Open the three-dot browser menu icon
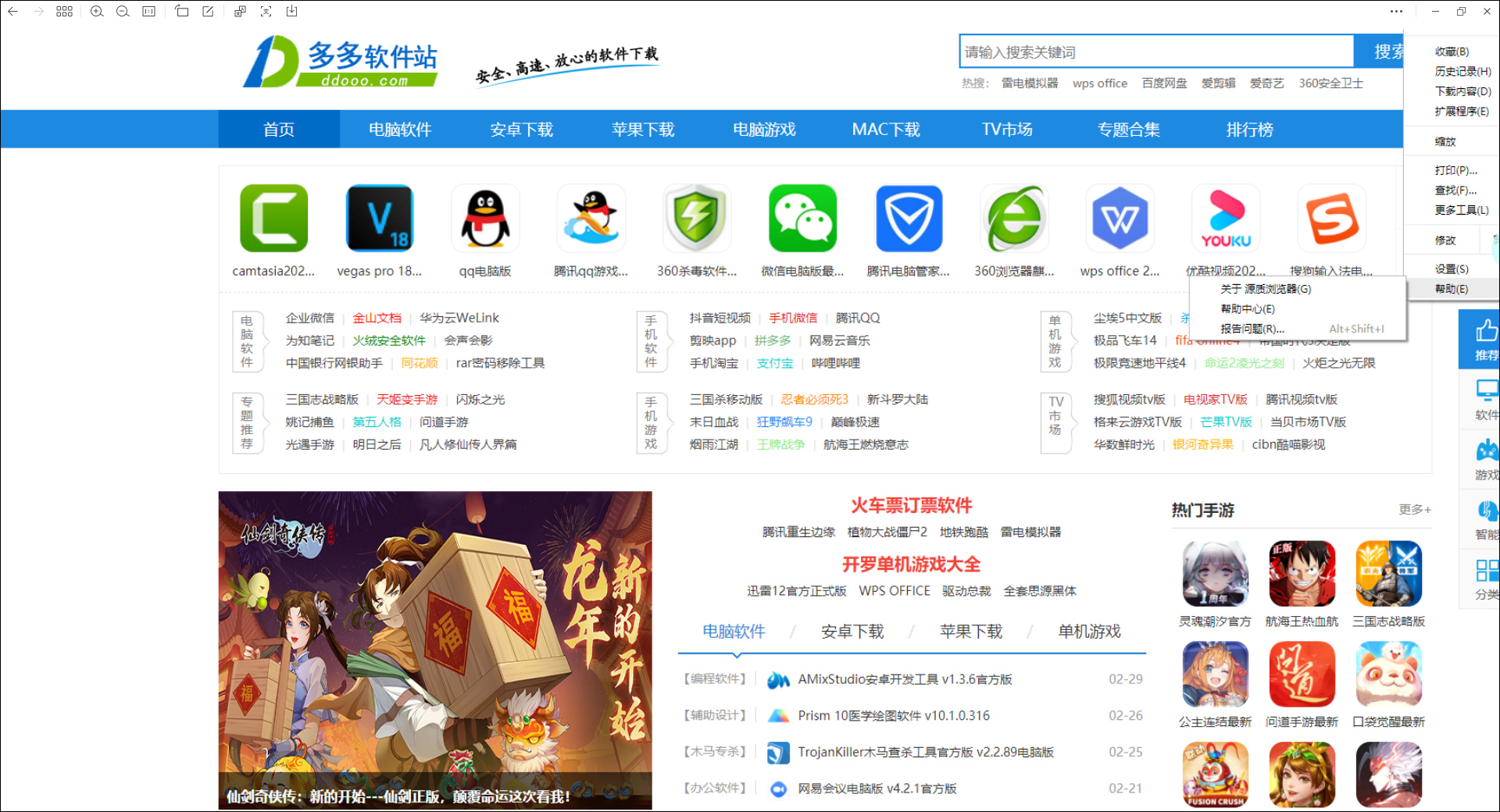The height and width of the screenshot is (812, 1500). 1396,12
